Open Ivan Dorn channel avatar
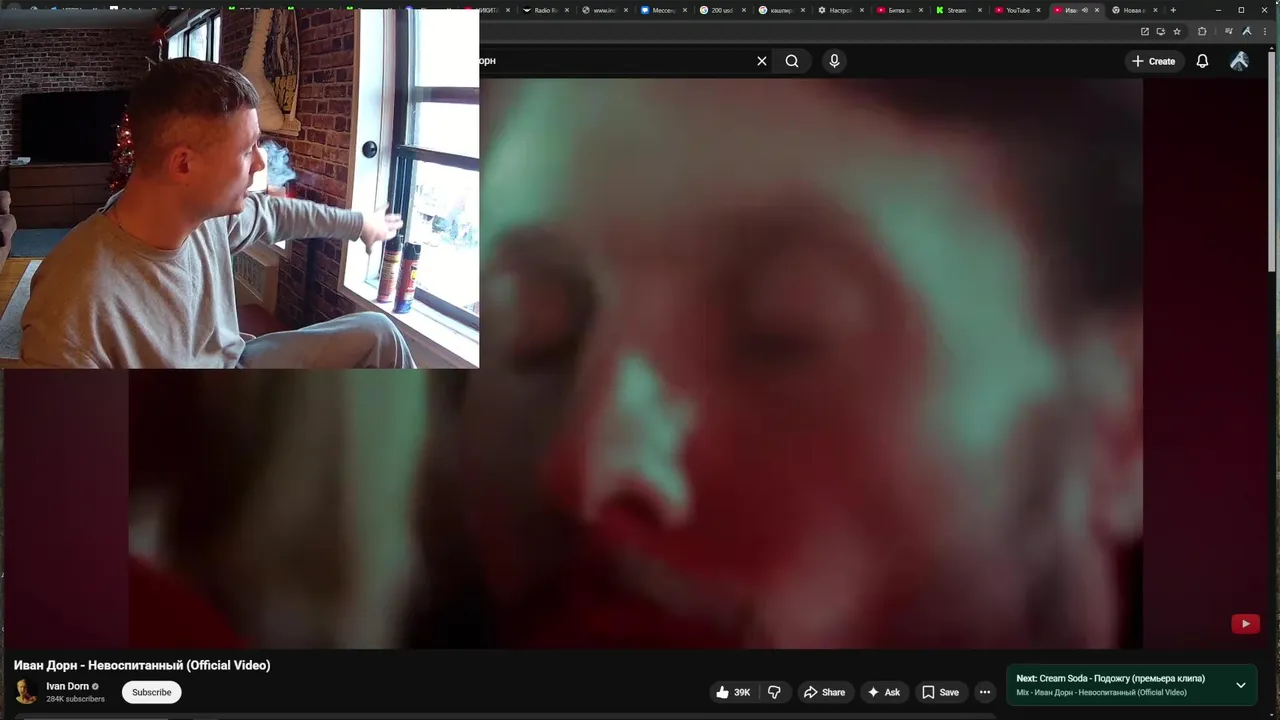This screenshot has height=720, width=1280. click(x=27, y=692)
